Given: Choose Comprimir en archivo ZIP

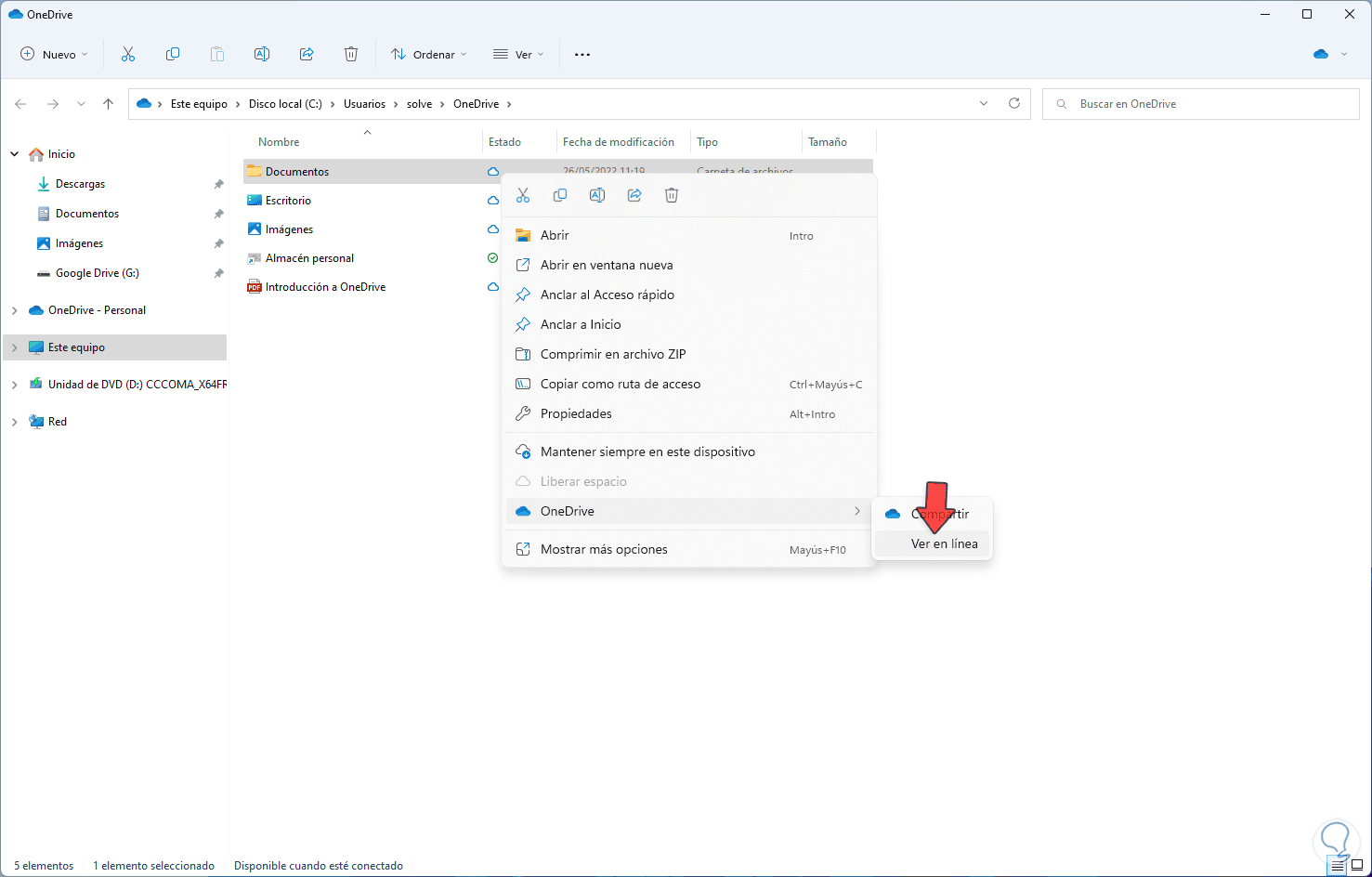Looking at the screenshot, I should coord(690,355).
